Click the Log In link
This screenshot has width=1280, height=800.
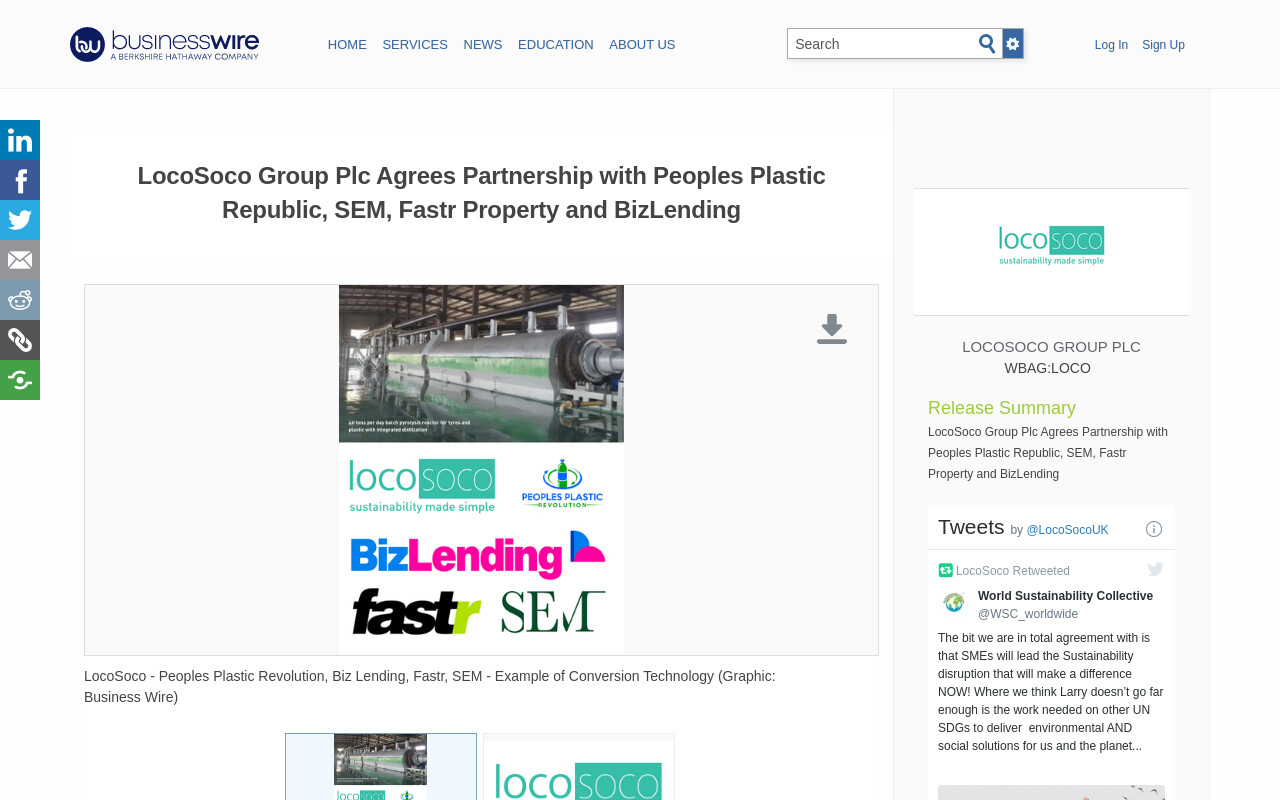pos(1111,45)
